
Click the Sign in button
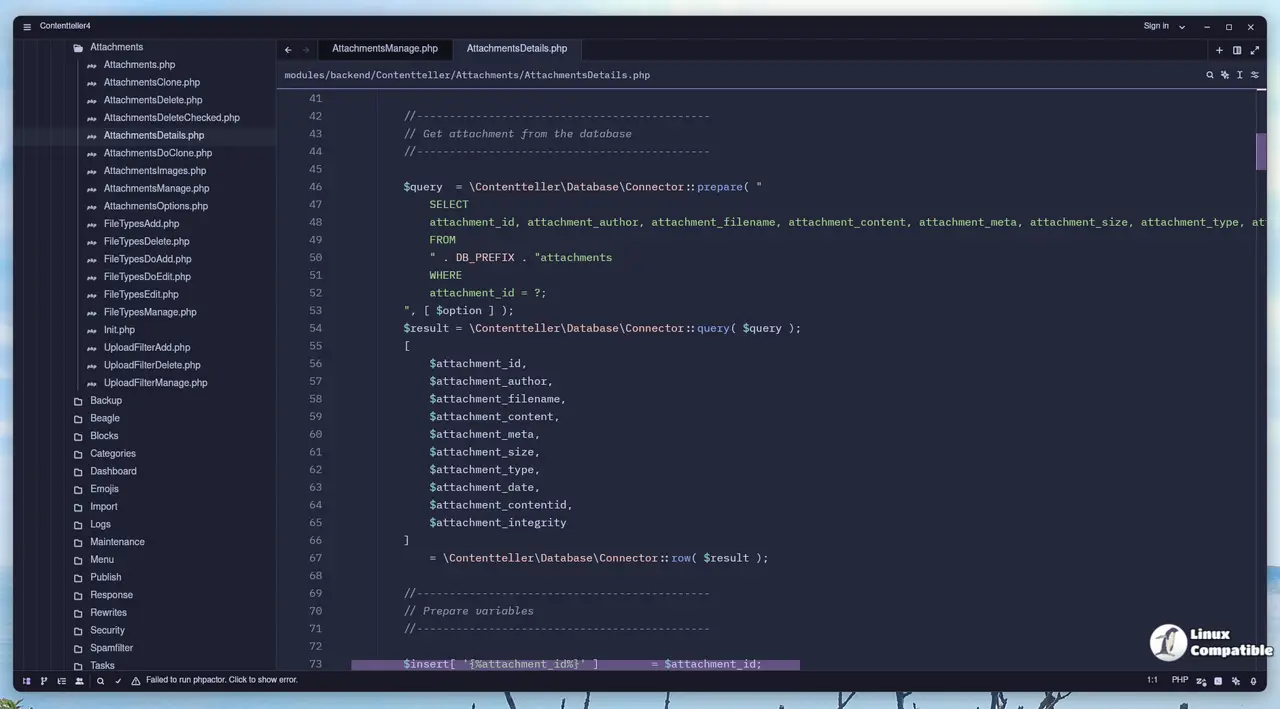click(x=1156, y=26)
